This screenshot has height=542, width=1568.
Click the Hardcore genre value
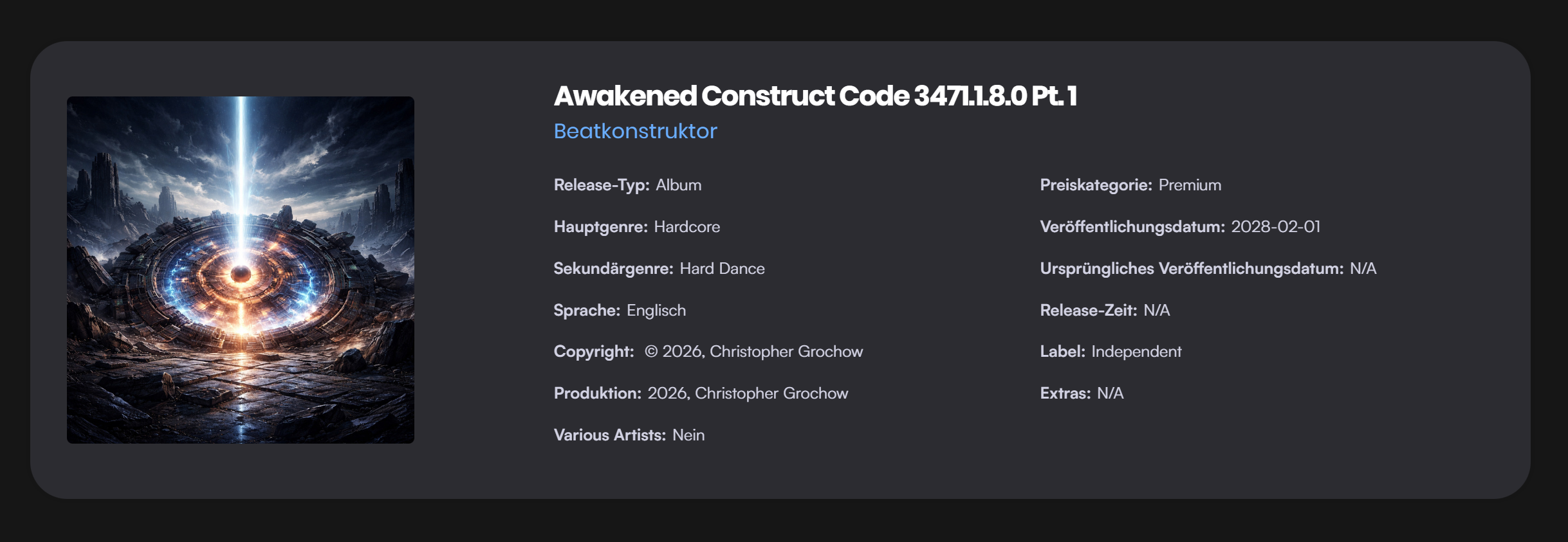tap(687, 227)
